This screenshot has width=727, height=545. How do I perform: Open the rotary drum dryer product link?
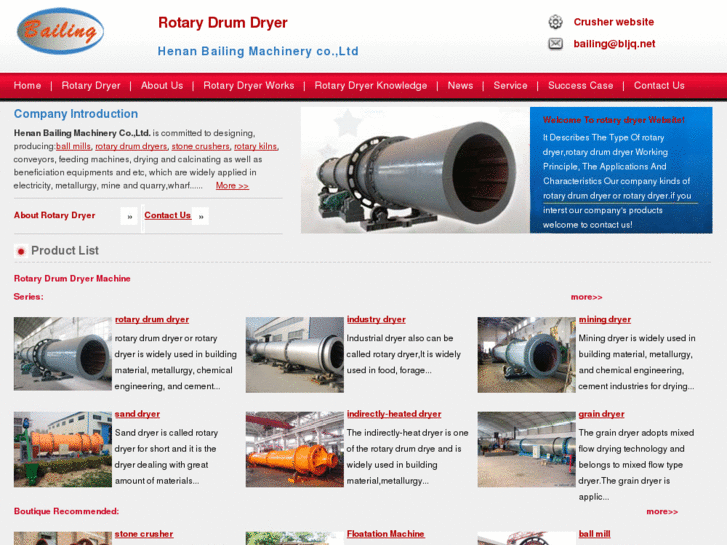point(152,320)
